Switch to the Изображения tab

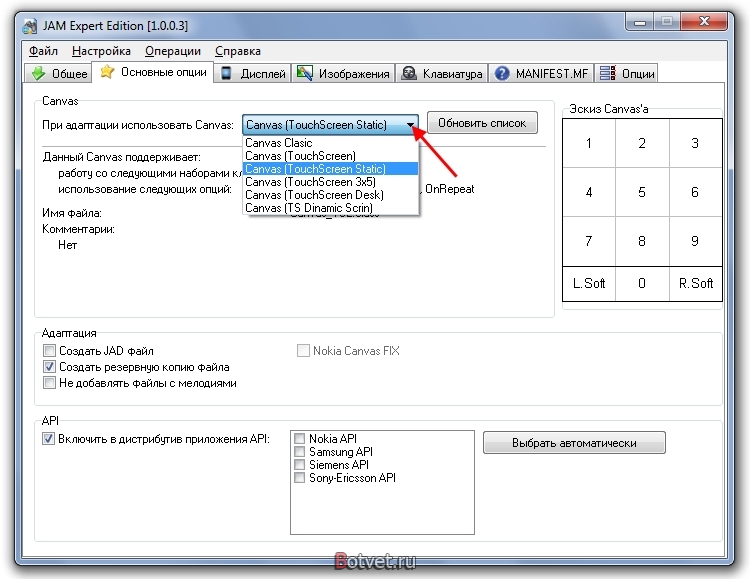tap(343, 73)
